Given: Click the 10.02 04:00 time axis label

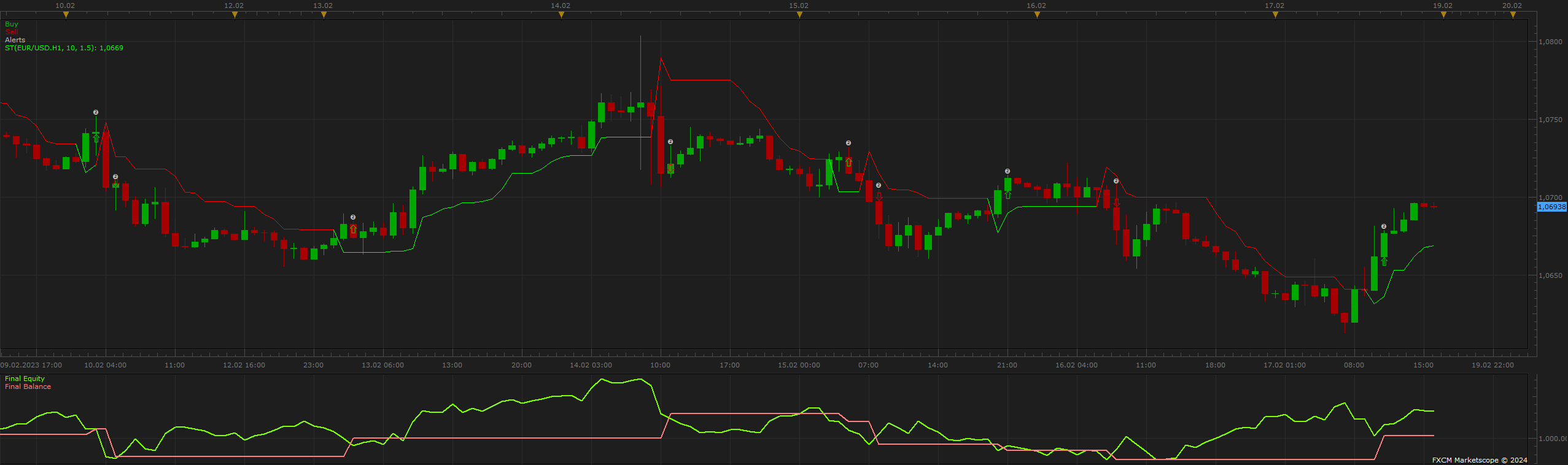Looking at the screenshot, I should pos(105,365).
